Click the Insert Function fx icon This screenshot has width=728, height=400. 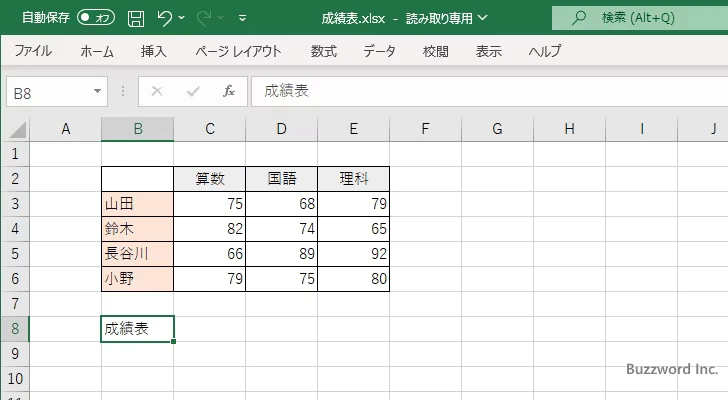click(x=229, y=91)
